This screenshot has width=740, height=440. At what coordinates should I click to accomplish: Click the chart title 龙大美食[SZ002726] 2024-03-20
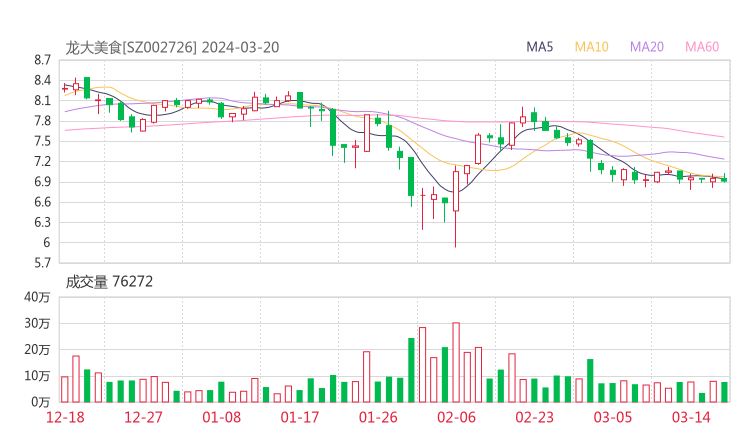(x=172, y=48)
